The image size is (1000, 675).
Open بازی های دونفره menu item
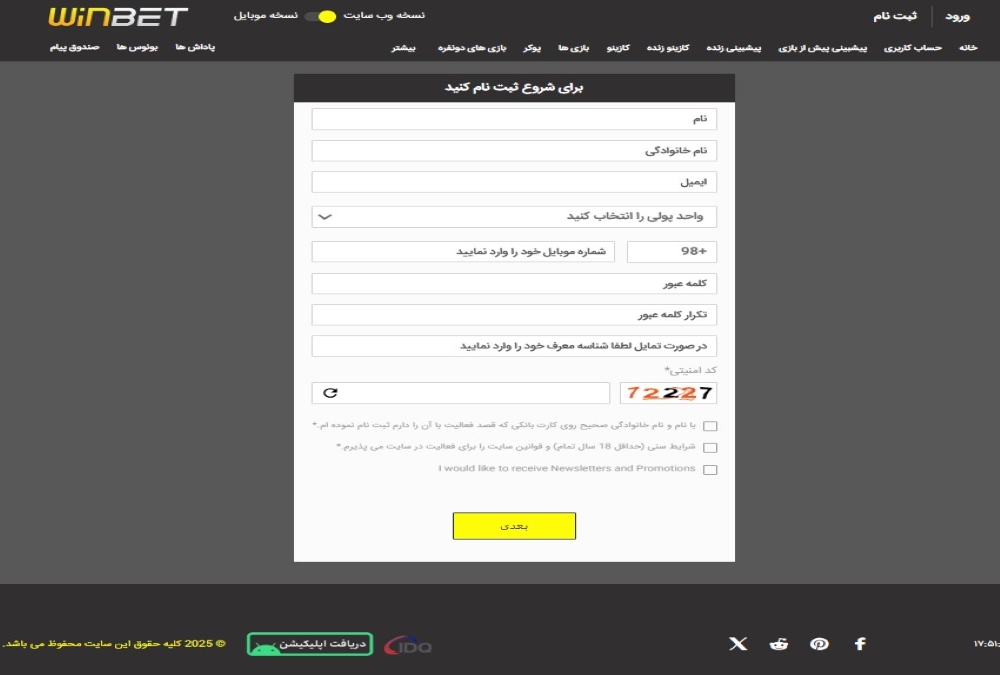472,48
